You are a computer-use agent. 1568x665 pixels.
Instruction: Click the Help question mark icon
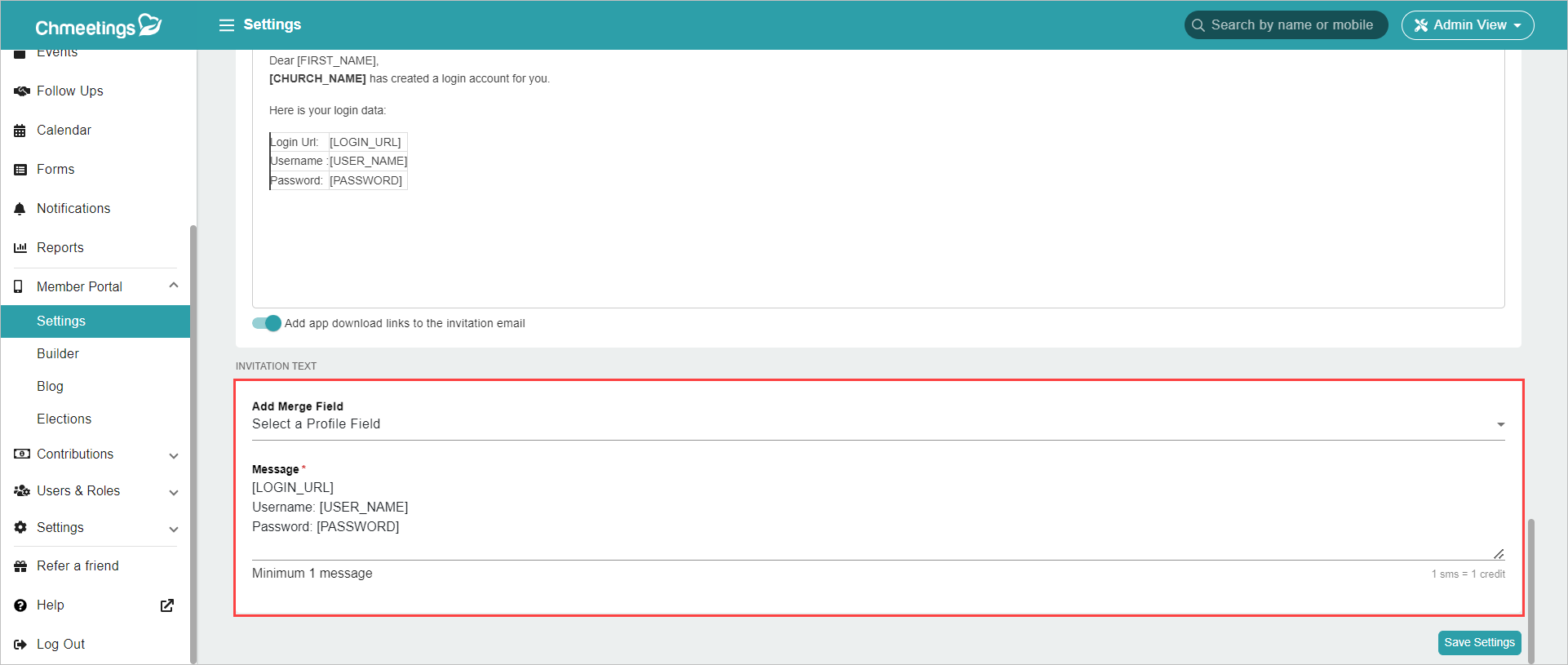tap(20, 605)
